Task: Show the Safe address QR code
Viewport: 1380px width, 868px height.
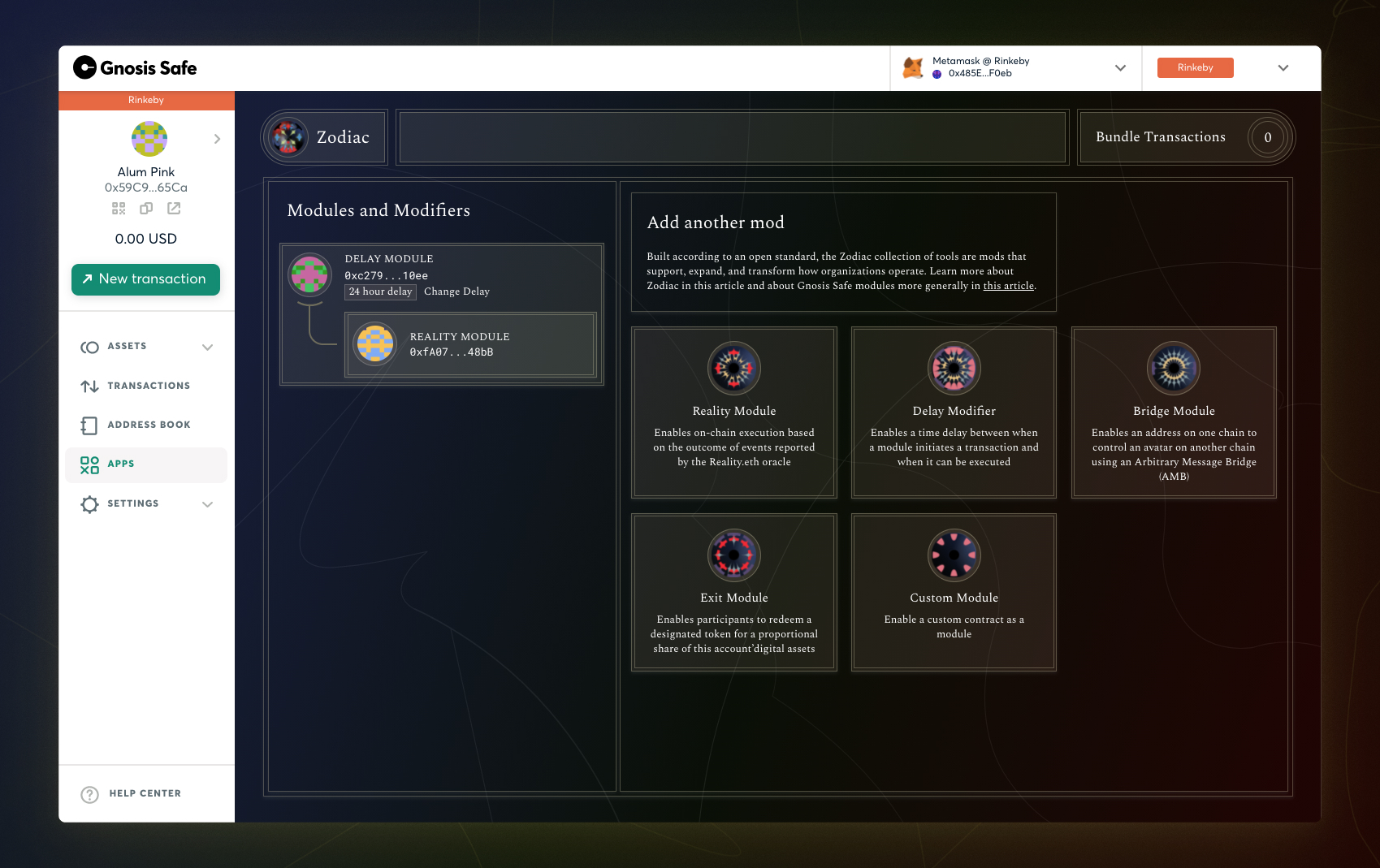Action: 118,208
